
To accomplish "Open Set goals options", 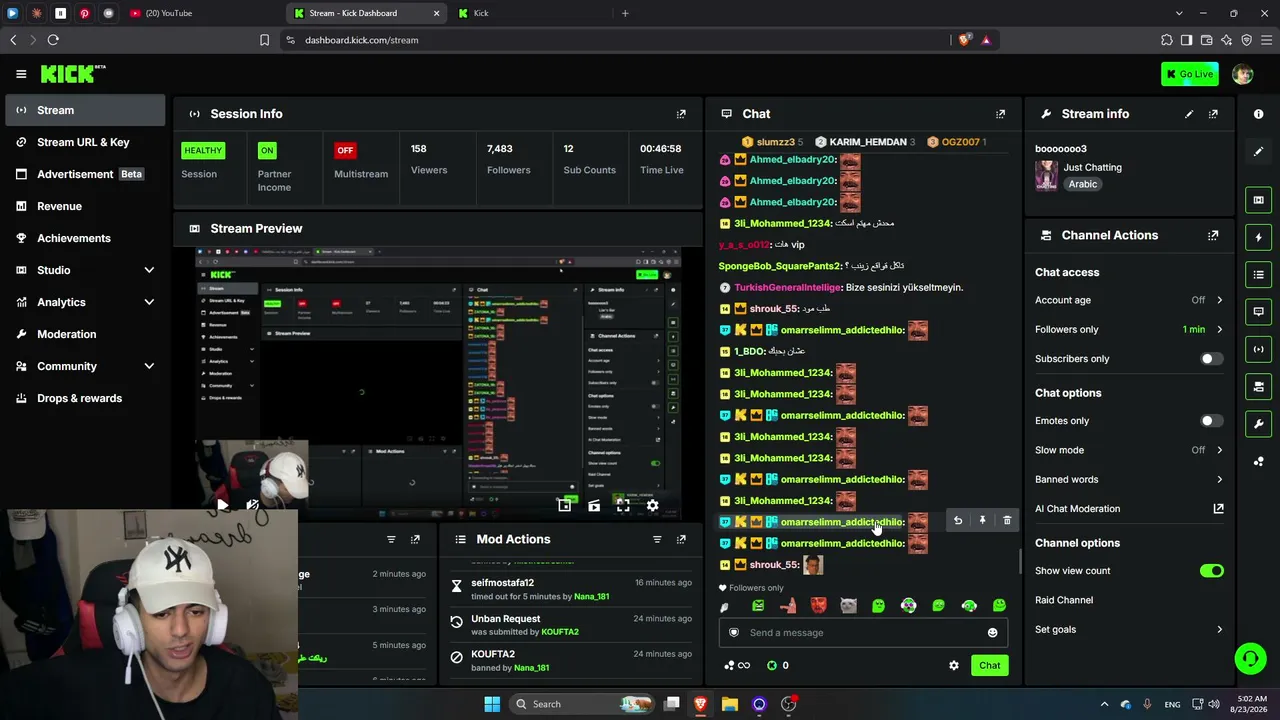I will point(1129,629).
